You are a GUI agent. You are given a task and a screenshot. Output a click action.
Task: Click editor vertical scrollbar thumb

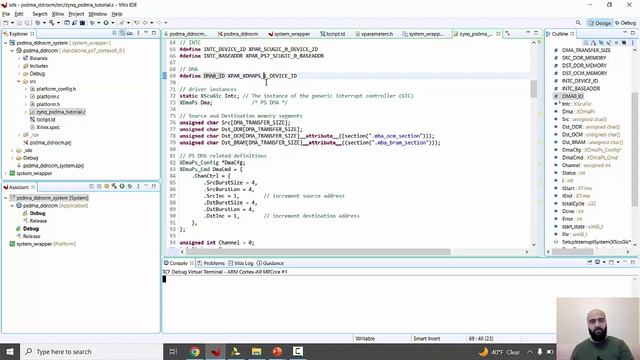pos(533,89)
